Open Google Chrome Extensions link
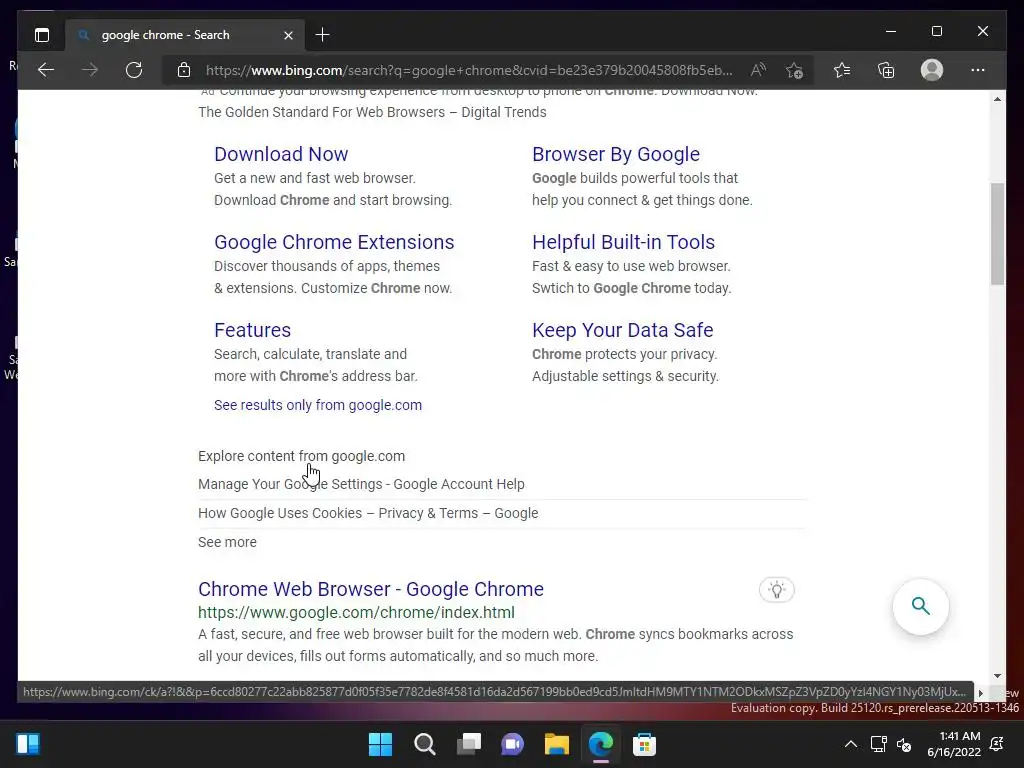This screenshot has width=1024, height=768. point(334,242)
